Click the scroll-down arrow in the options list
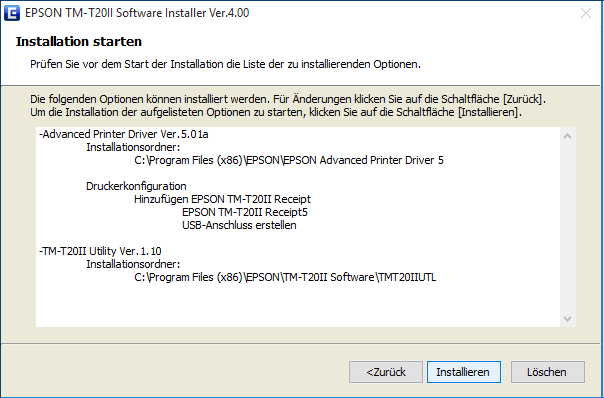Image resolution: width=604 pixels, height=398 pixels. (567, 319)
